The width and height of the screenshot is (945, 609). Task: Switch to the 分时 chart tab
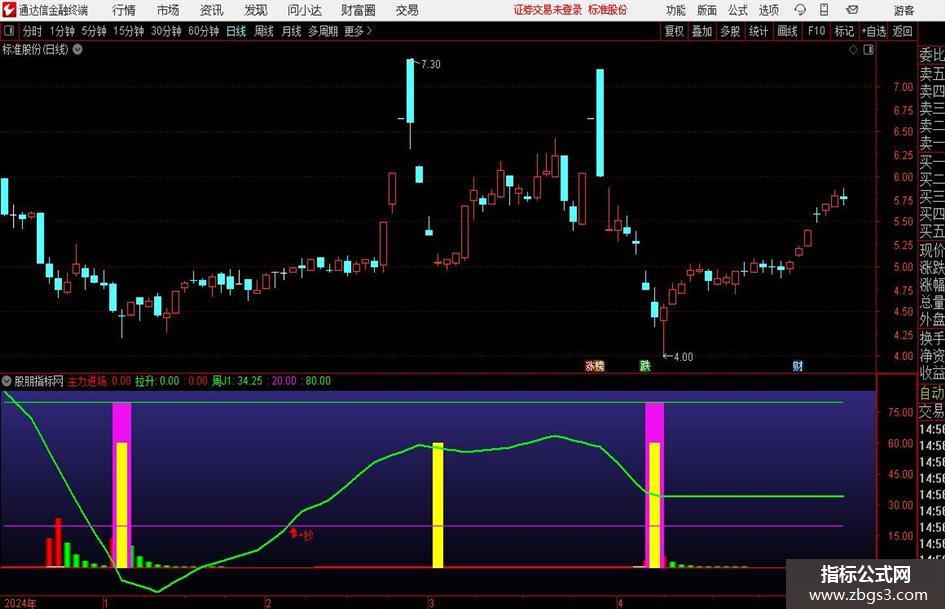[32, 31]
